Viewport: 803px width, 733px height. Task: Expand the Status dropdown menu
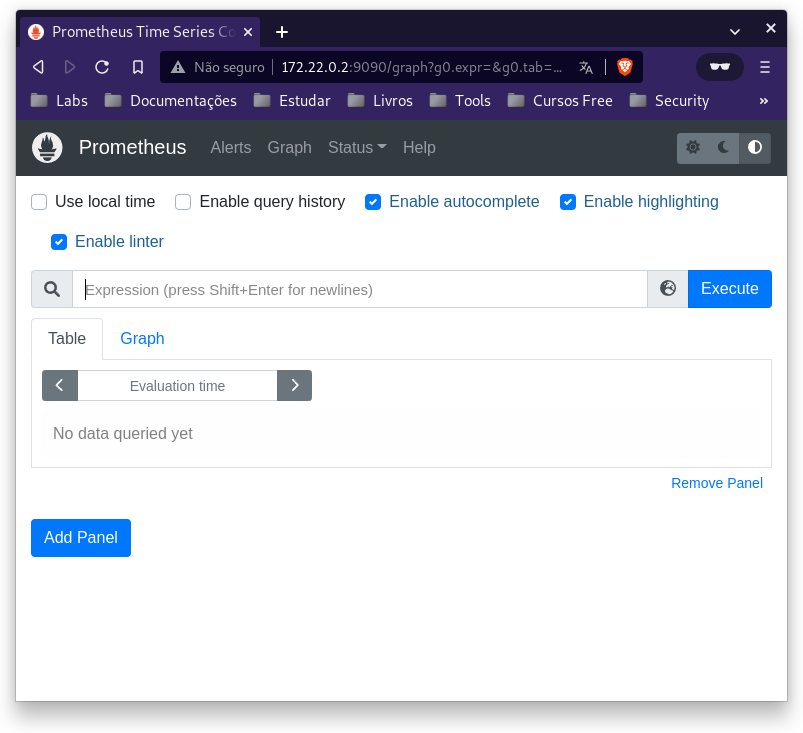(x=357, y=148)
